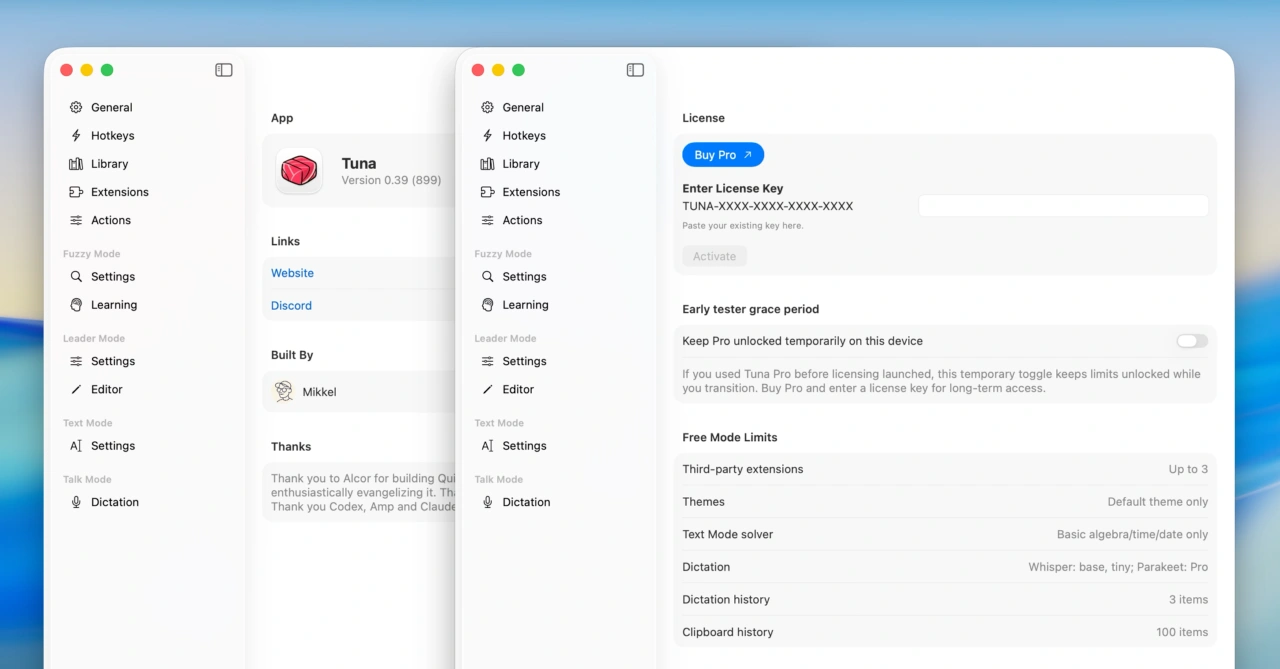Viewport: 1280px width, 669px height.
Task: Open Fuzzy Mode Learning settings
Action: pyautogui.click(x=525, y=304)
